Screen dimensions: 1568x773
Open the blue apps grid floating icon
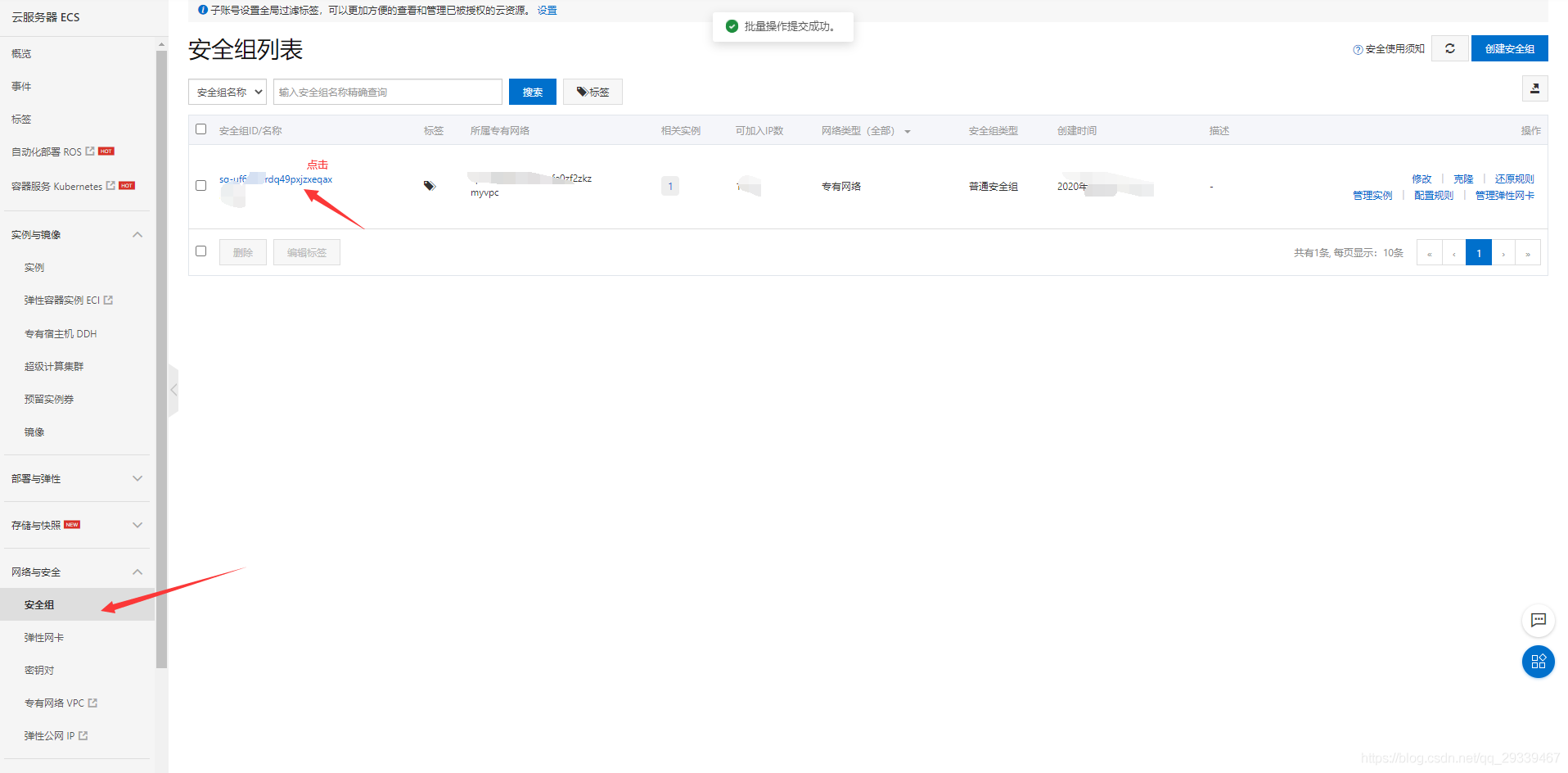click(x=1539, y=662)
